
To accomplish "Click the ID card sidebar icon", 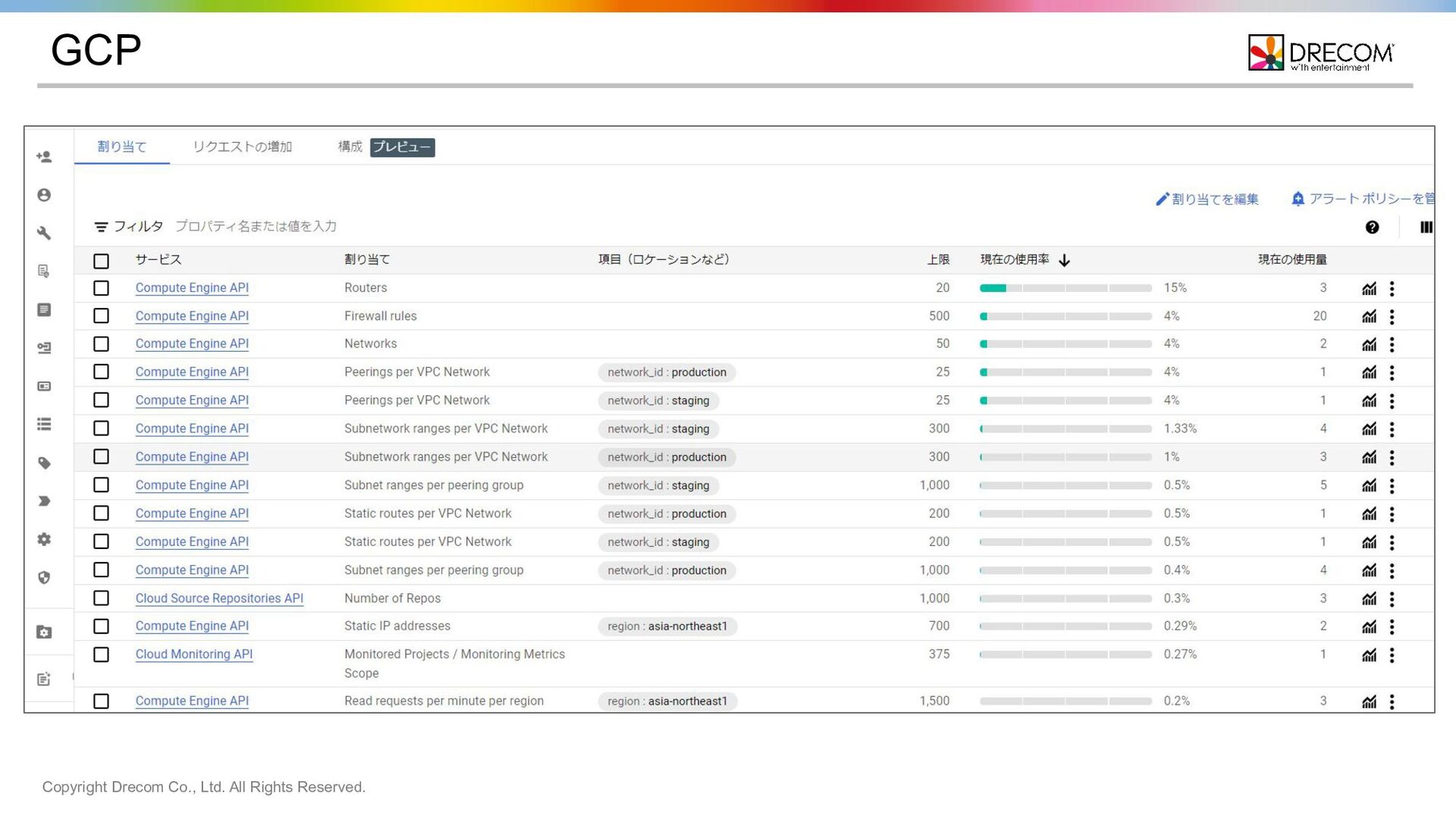I will (x=44, y=386).
